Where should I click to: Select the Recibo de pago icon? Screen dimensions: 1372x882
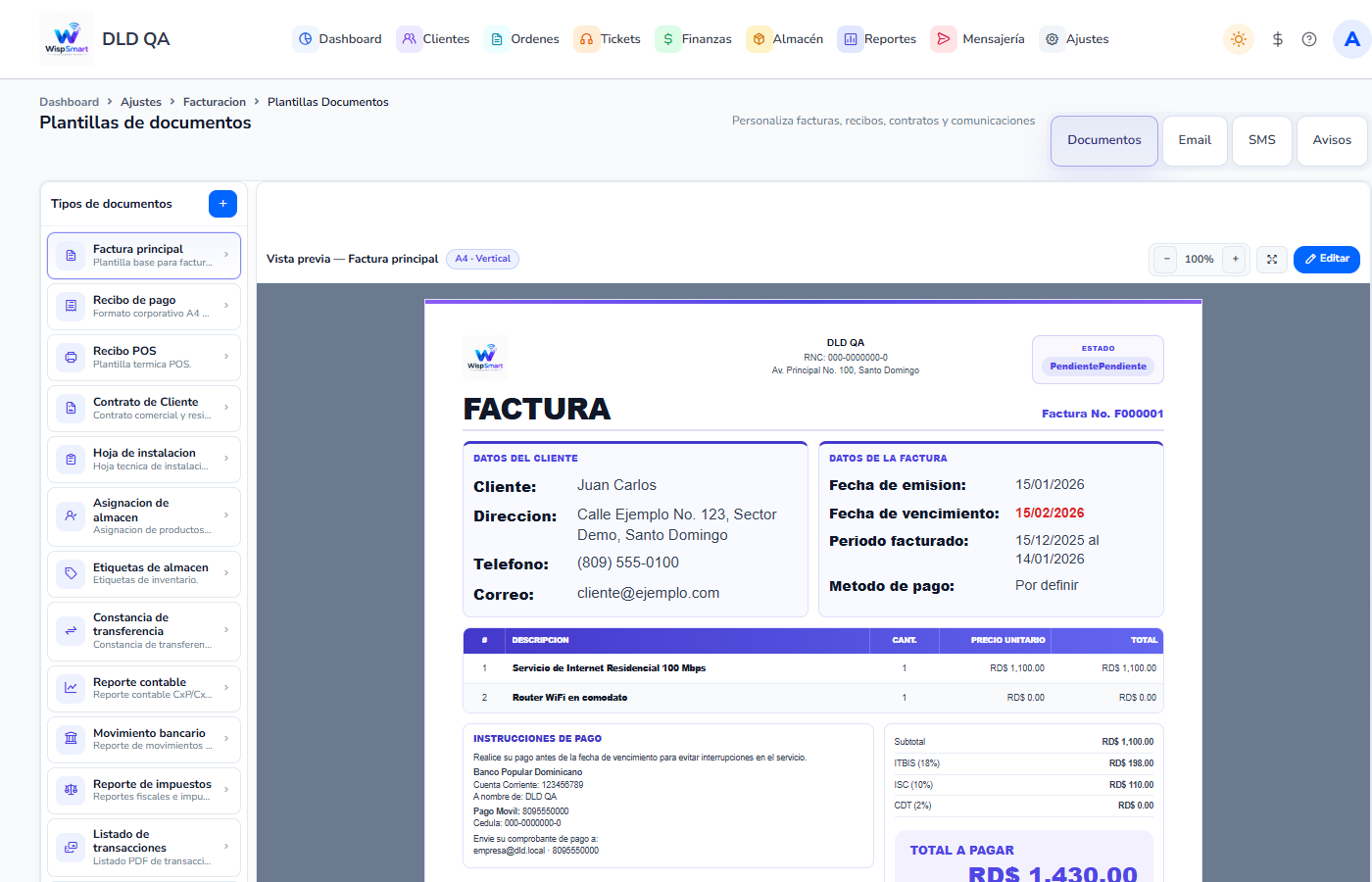[x=71, y=306]
